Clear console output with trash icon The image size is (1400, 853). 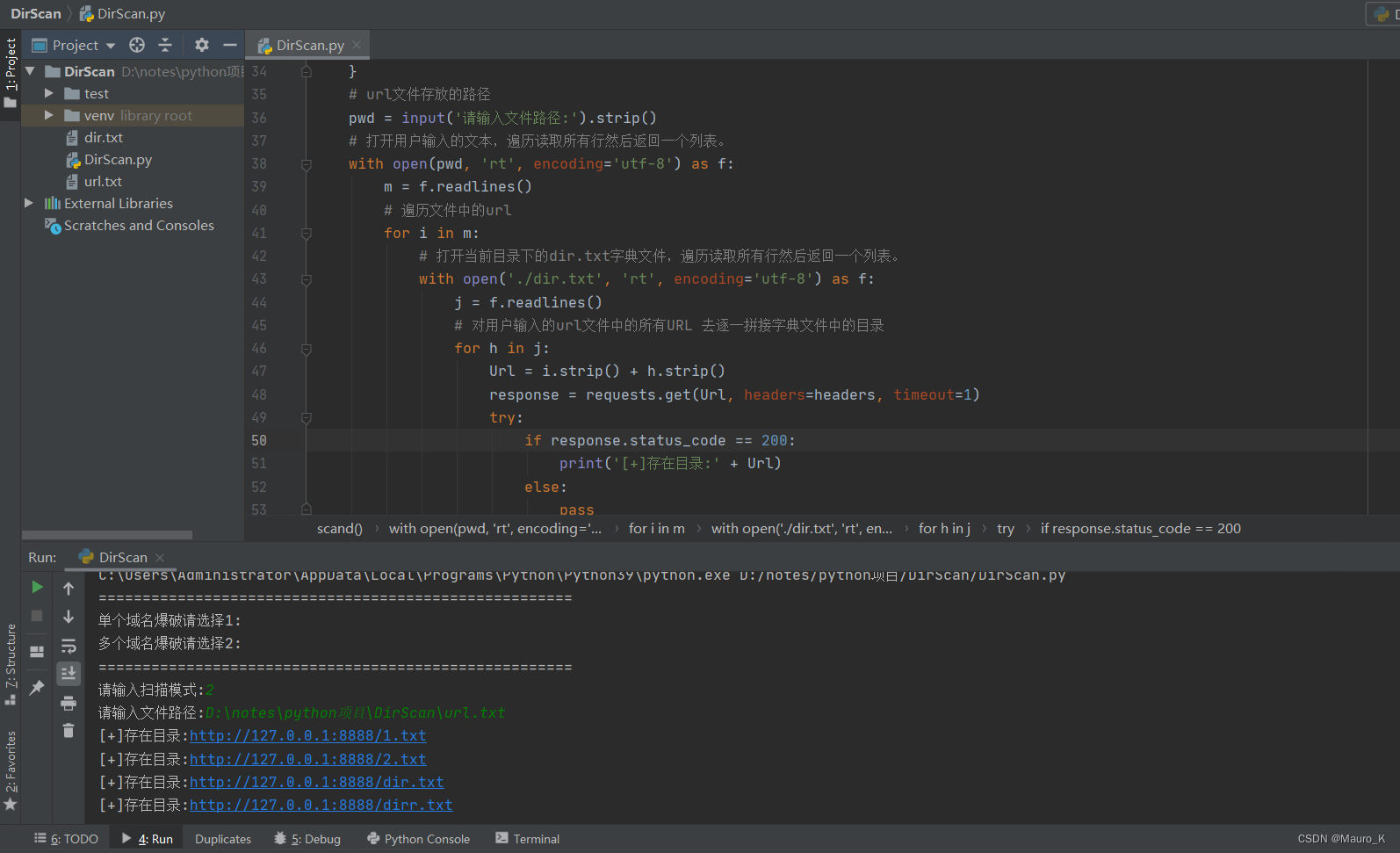coord(69,731)
